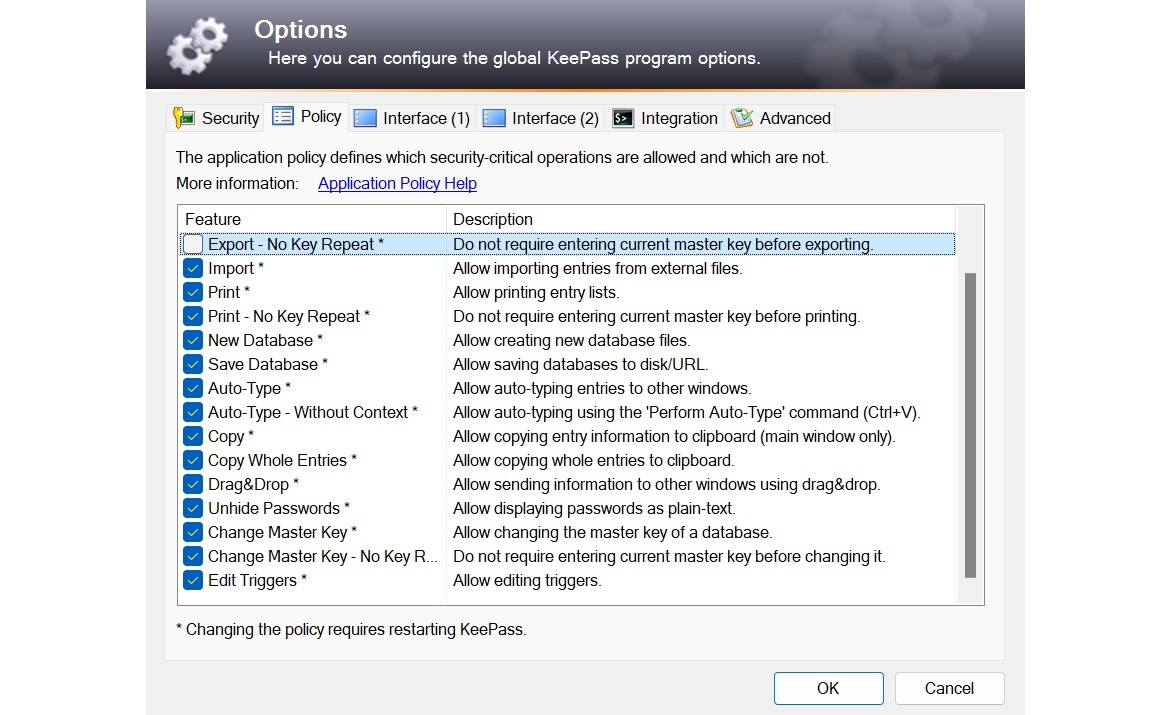The height and width of the screenshot is (715, 1170).
Task: Uncheck the Unhide Passwords feature
Action: 192,508
